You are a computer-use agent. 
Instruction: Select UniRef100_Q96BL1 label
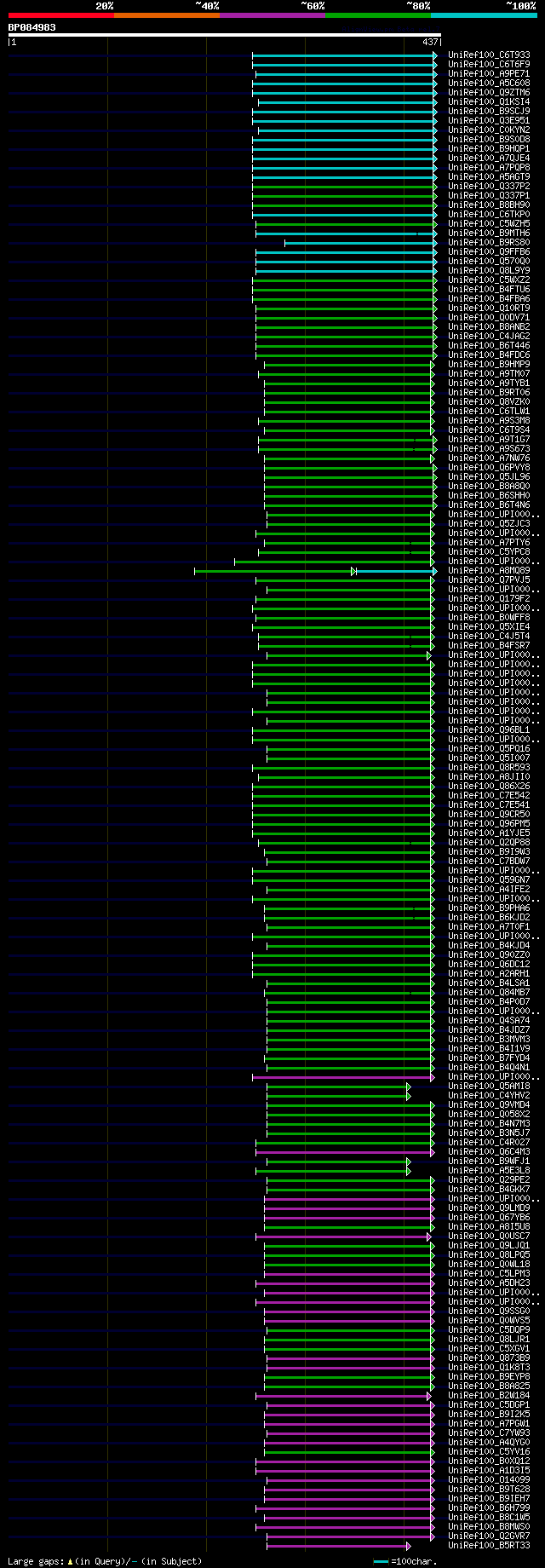[x=489, y=730]
